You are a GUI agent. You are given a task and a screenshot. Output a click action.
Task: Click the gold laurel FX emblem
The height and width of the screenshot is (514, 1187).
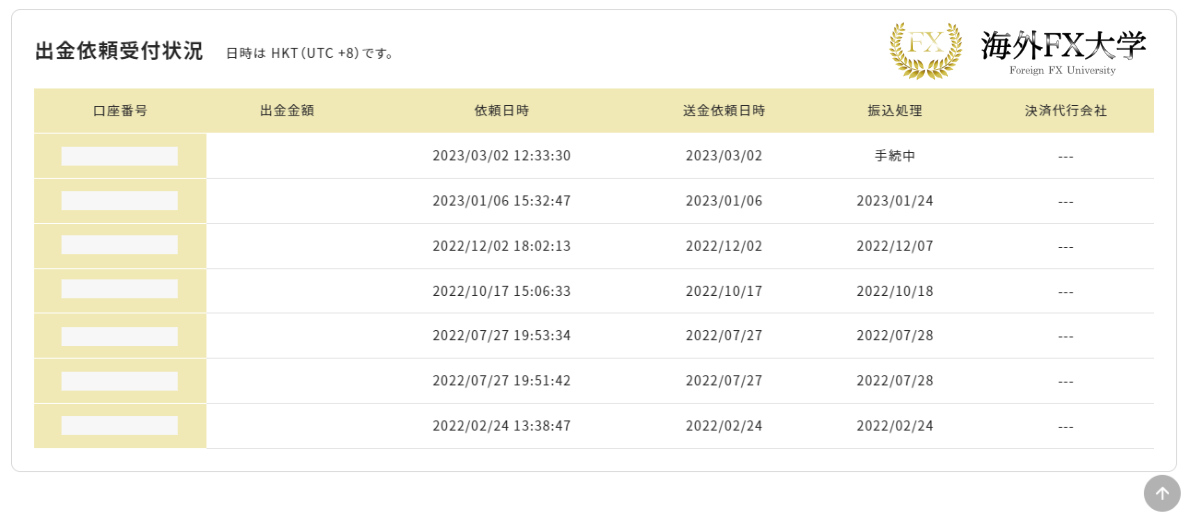coord(925,50)
